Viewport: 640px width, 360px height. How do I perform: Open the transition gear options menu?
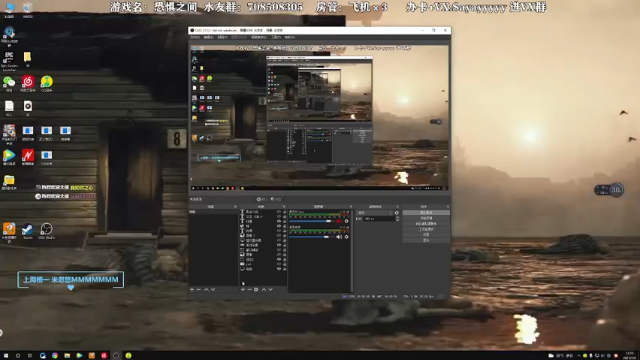(x=396, y=213)
